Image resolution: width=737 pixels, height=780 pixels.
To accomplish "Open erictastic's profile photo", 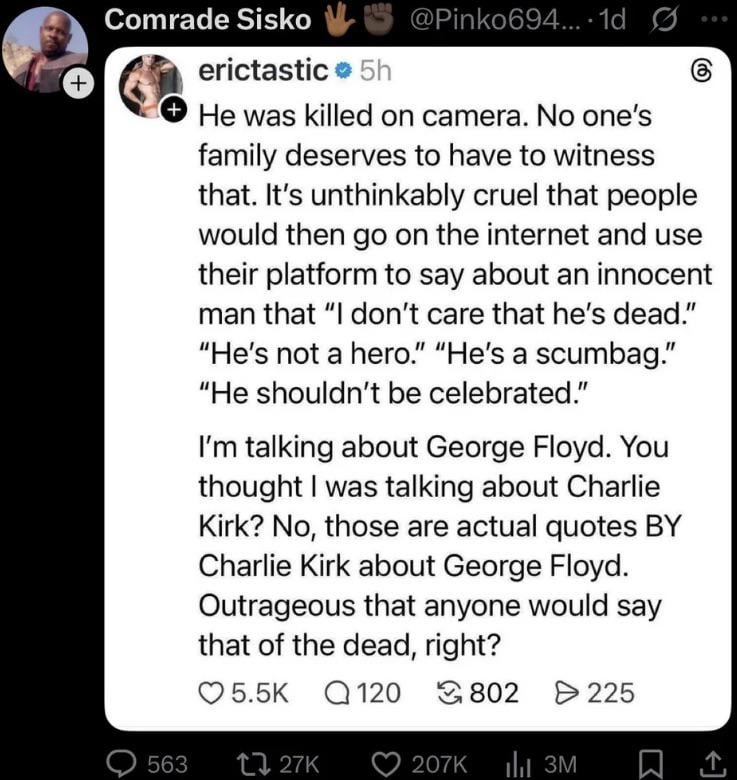I will [x=149, y=86].
